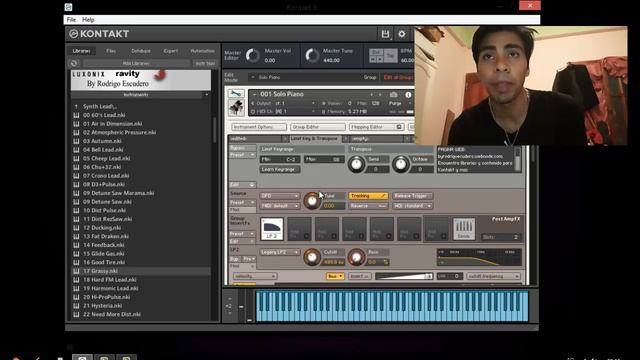Toggle the LP2 Byp bypass button

coord(234,259)
